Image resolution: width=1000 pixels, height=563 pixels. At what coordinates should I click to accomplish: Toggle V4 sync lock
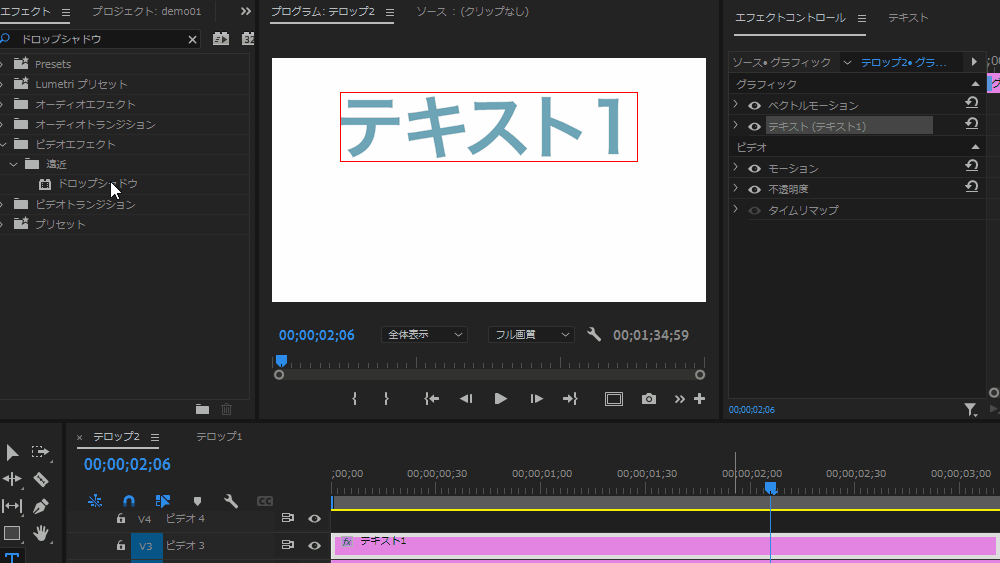pos(288,518)
